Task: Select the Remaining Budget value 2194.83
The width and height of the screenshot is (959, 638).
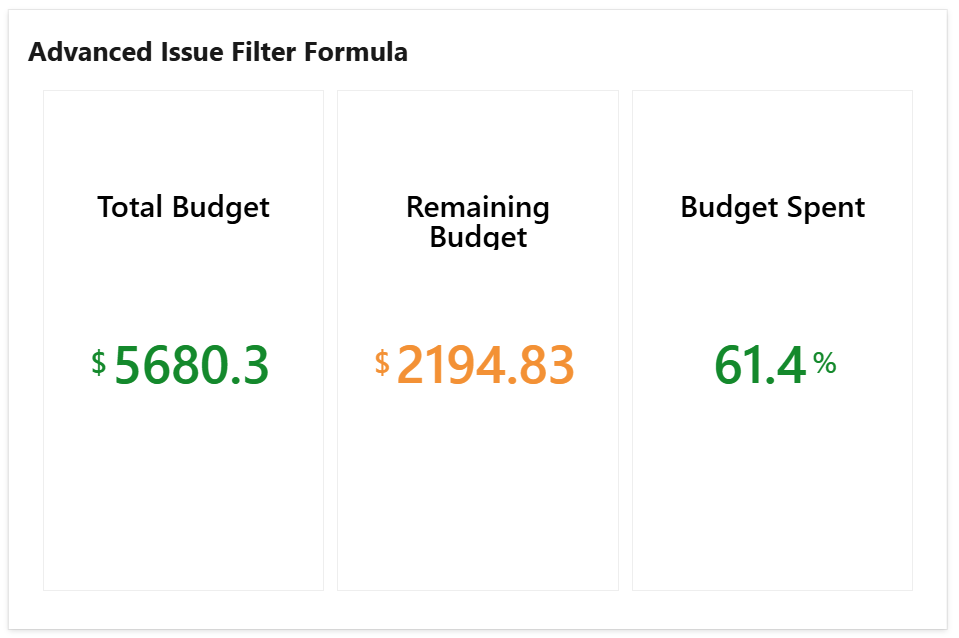Action: click(486, 365)
